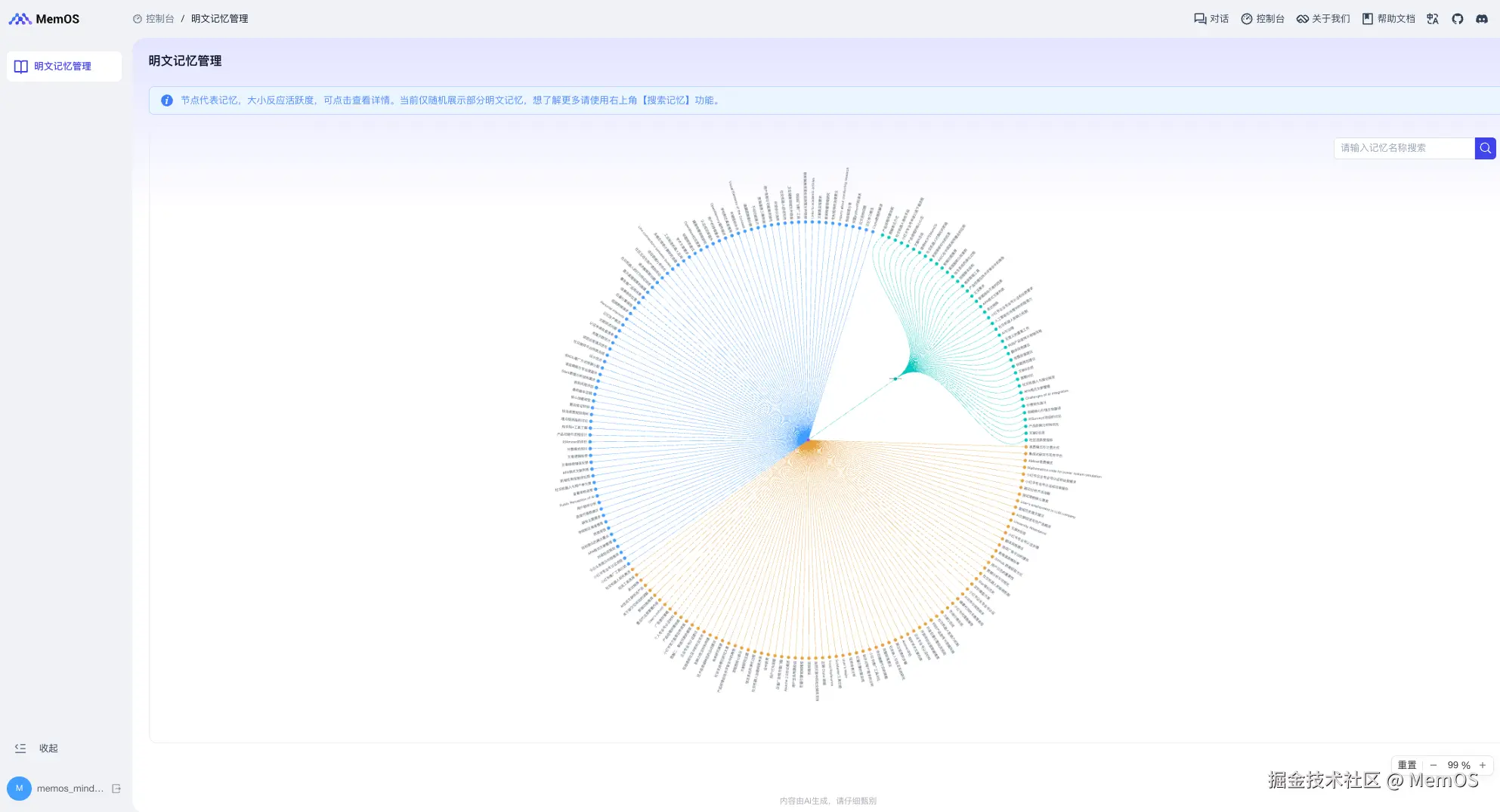Screen dimensions: 1500x812
Task: Open the Discord icon link
Action: (x=1482, y=19)
